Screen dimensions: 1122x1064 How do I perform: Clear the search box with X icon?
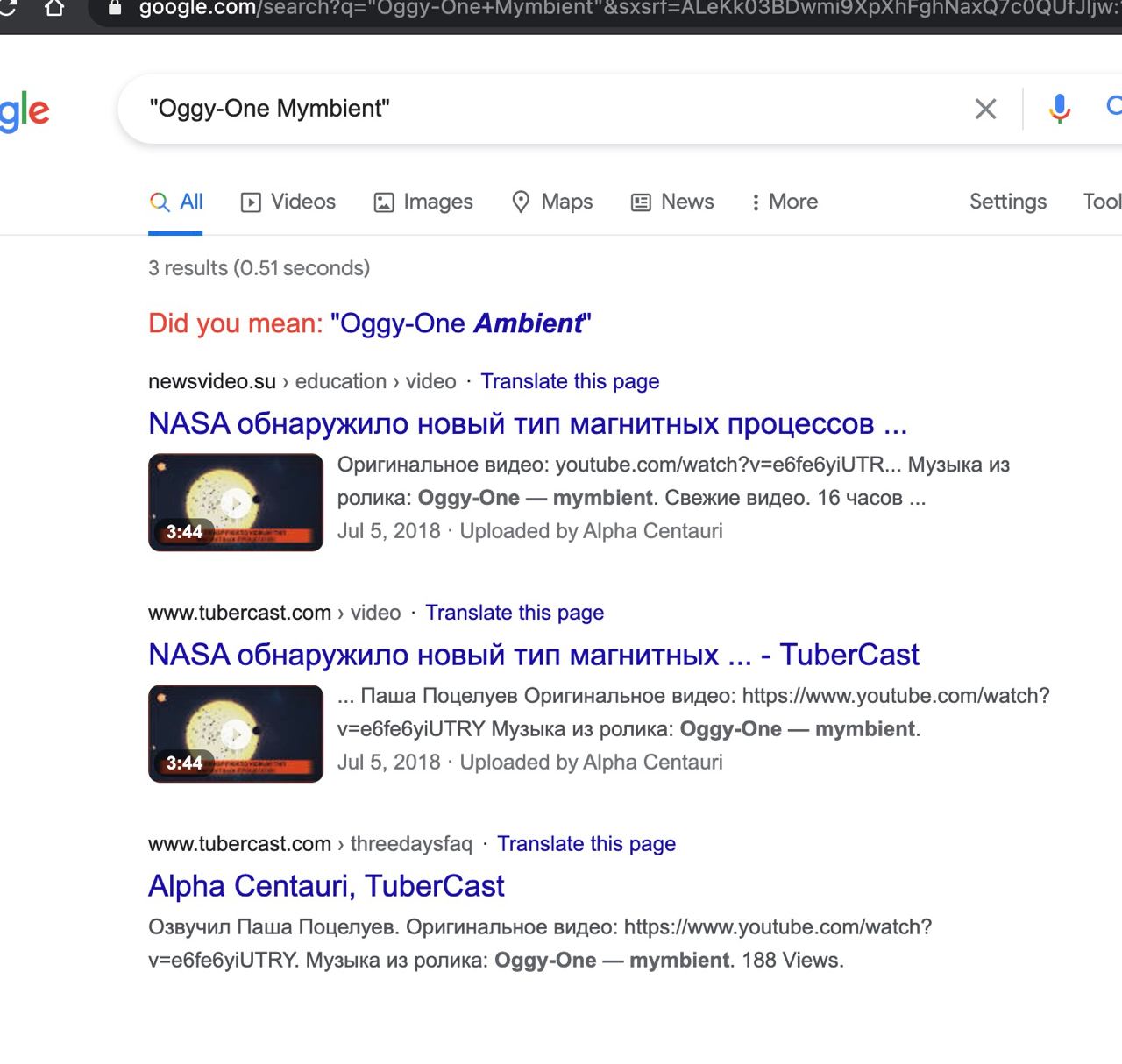(986, 109)
